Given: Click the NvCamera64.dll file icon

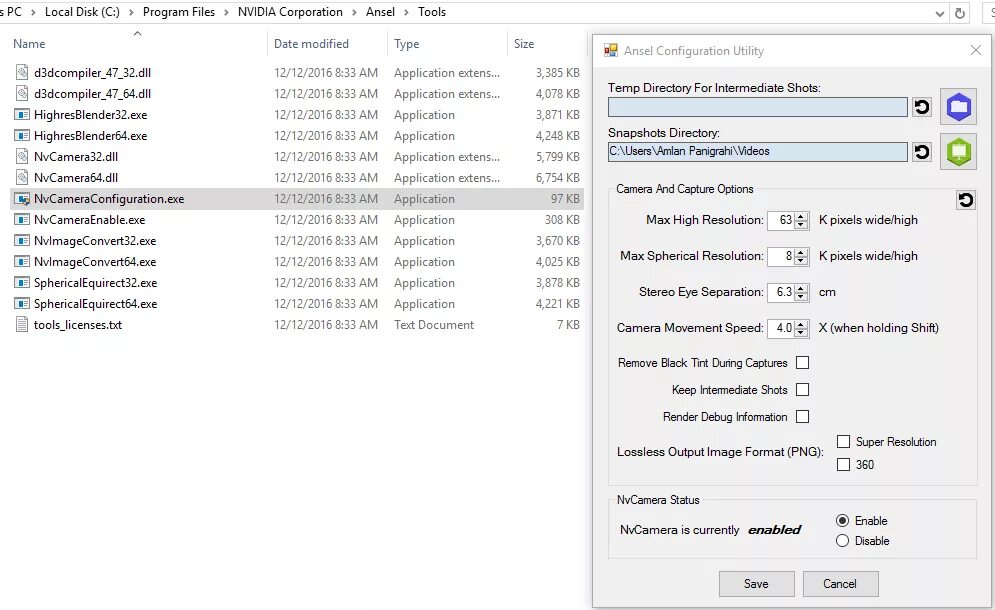Looking at the screenshot, I should click(x=22, y=177).
